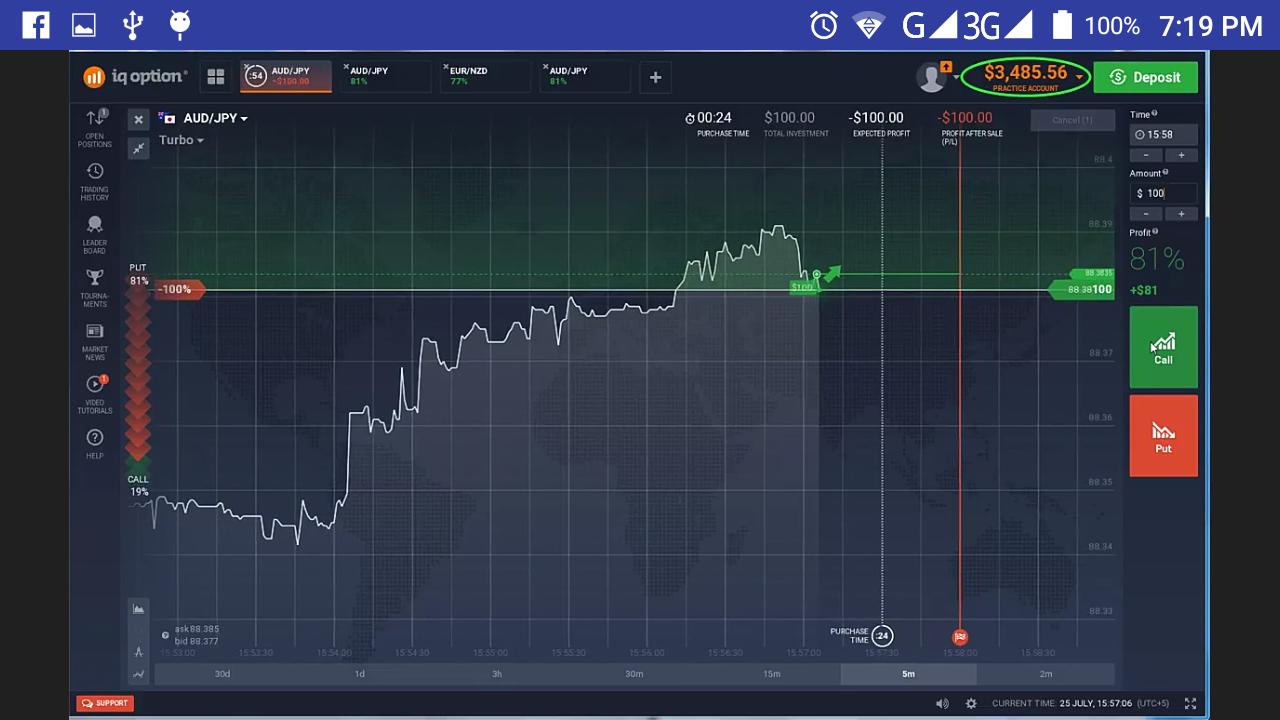Viewport: 1280px width, 720px height.
Task: Open the multi-chart grid layout icon
Action: tap(215, 77)
